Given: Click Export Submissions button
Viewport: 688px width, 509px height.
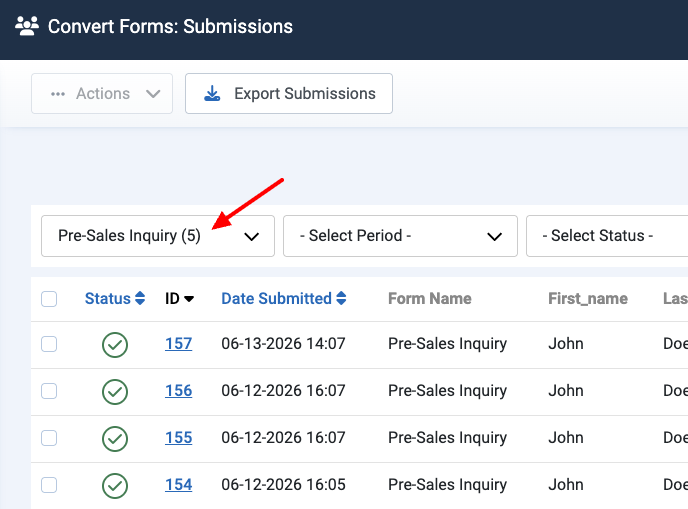Looking at the screenshot, I should pos(289,93).
